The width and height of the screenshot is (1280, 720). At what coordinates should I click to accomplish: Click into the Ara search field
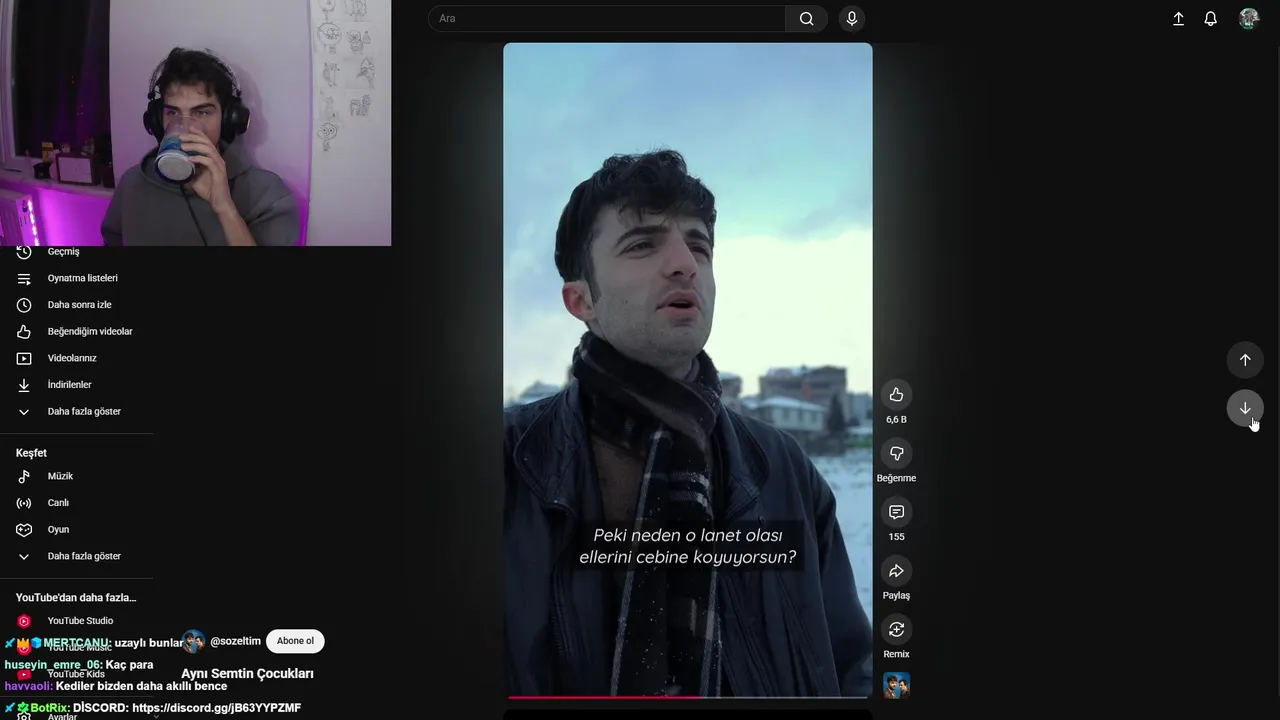click(607, 18)
